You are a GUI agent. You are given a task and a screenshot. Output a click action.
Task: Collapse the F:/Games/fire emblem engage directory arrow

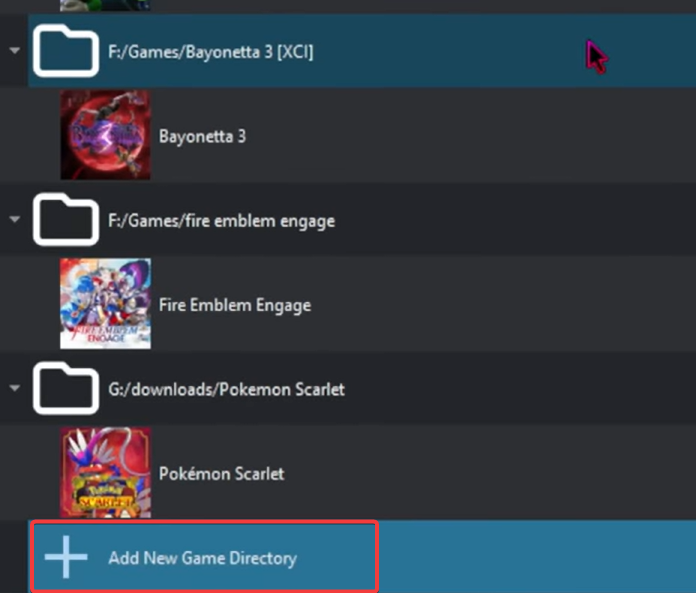coord(15,219)
